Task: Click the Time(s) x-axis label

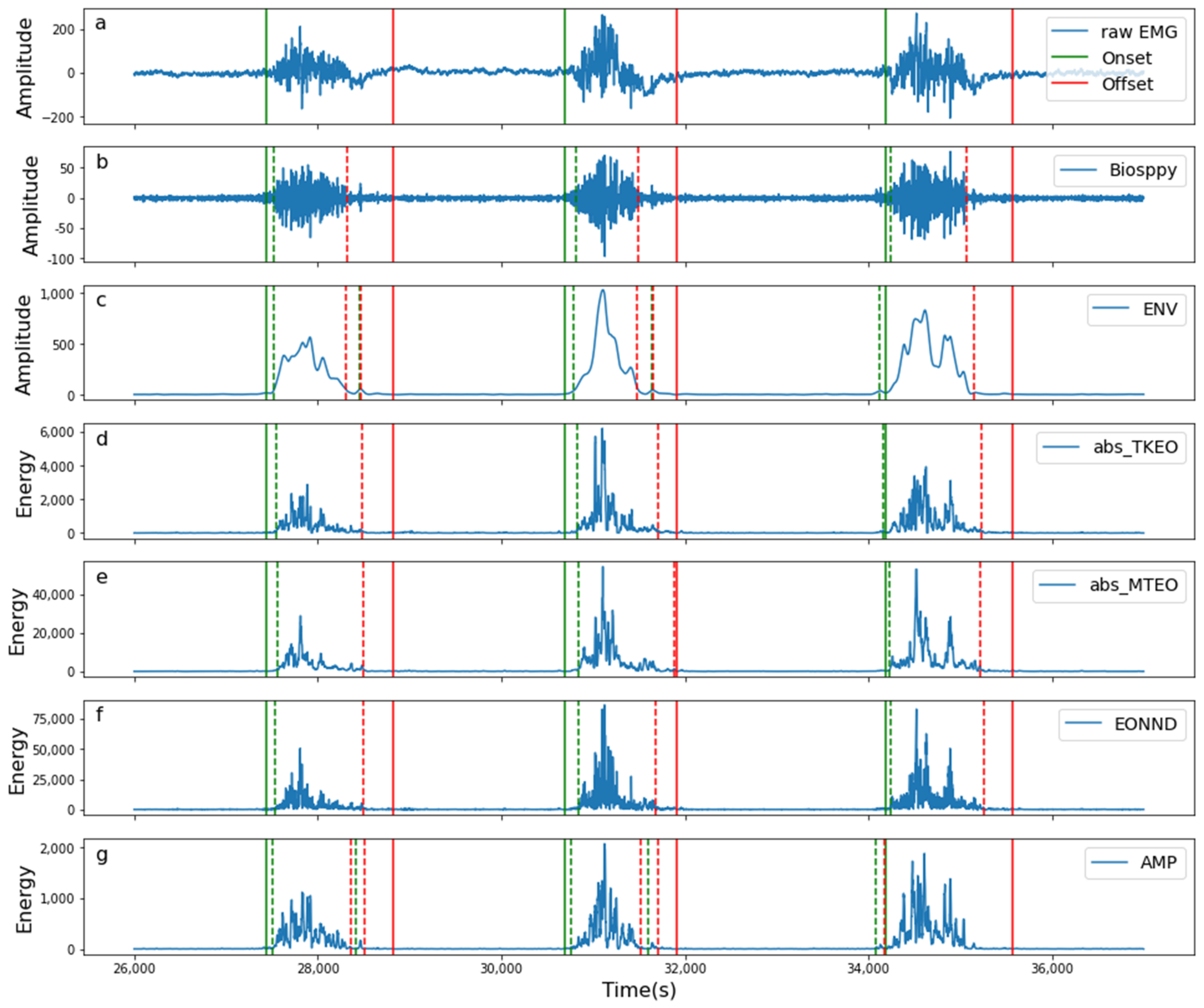Action: point(639,990)
